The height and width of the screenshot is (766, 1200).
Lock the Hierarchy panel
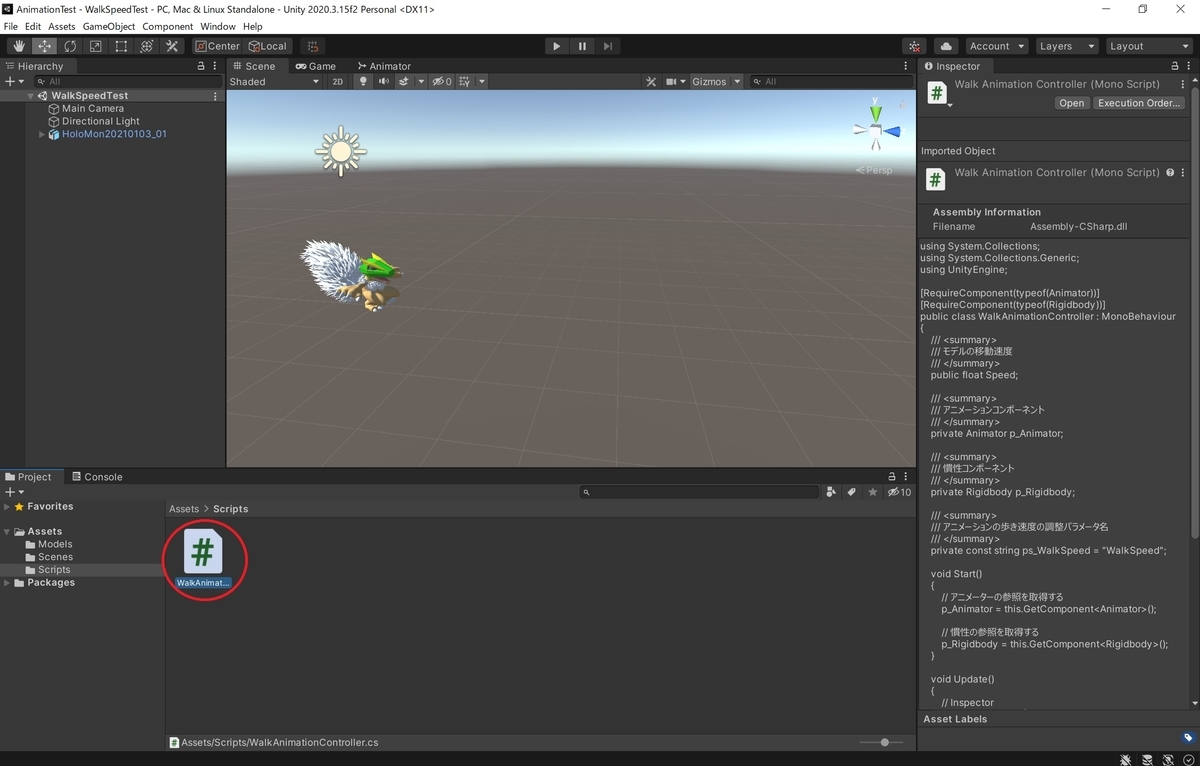(x=201, y=66)
